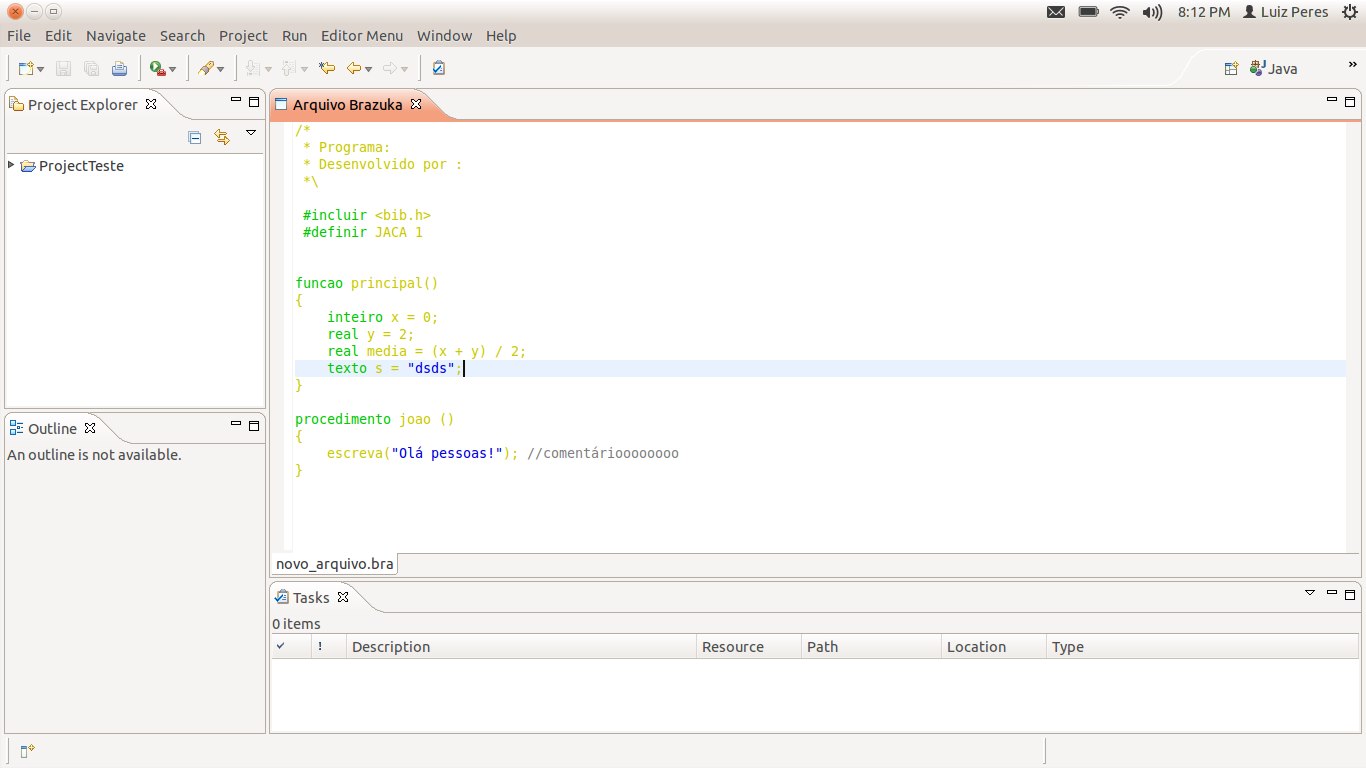Minimize the Project Explorer panel
Screen dimensions: 1366x768
[x=236, y=100]
